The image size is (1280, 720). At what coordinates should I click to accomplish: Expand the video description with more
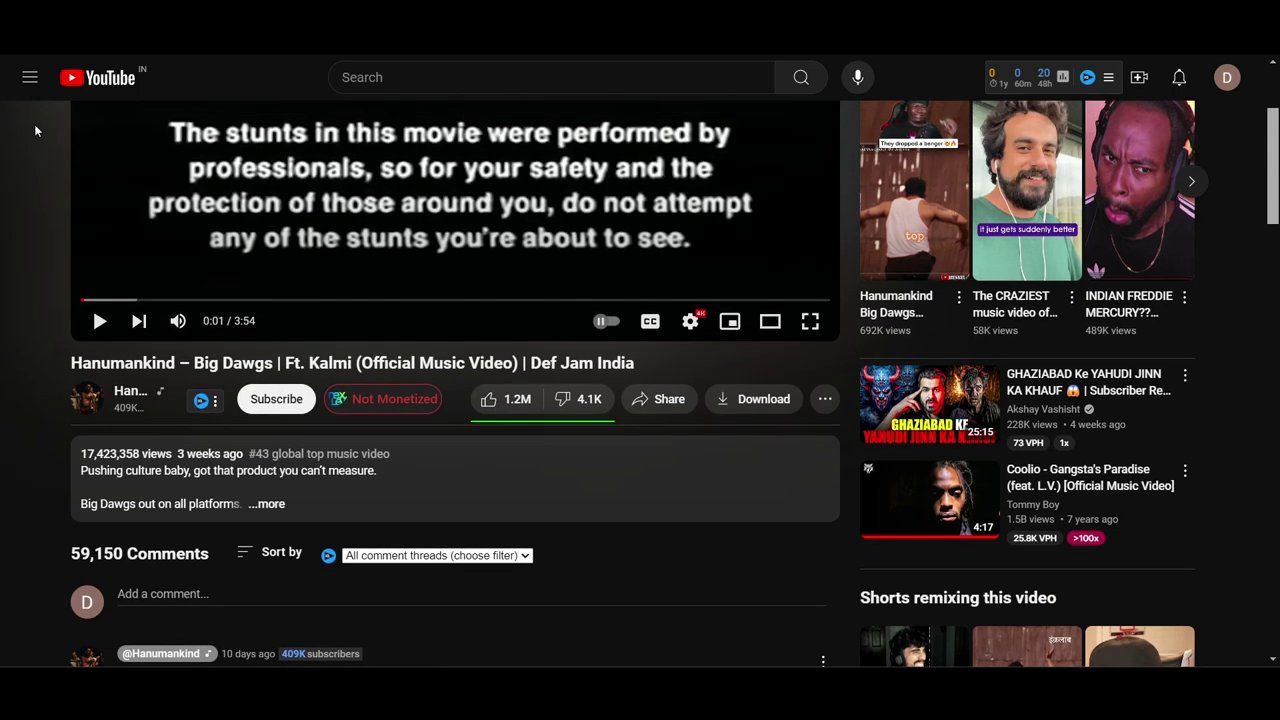point(266,504)
